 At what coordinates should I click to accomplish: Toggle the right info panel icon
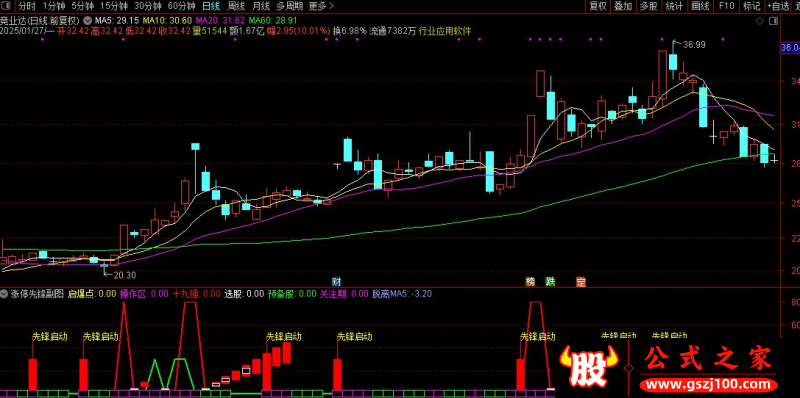coord(773,21)
